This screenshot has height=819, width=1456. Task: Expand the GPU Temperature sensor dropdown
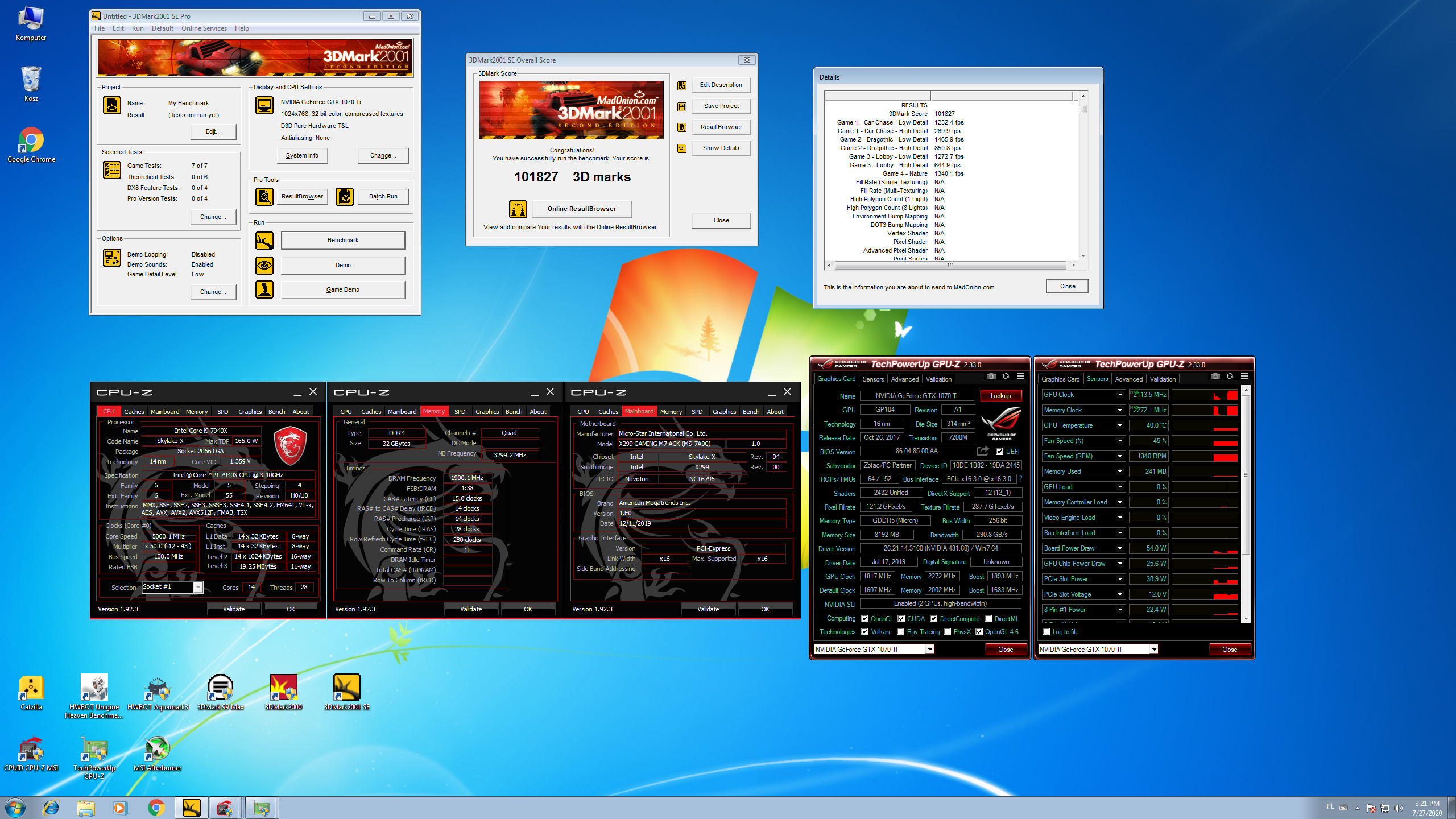1119,425
